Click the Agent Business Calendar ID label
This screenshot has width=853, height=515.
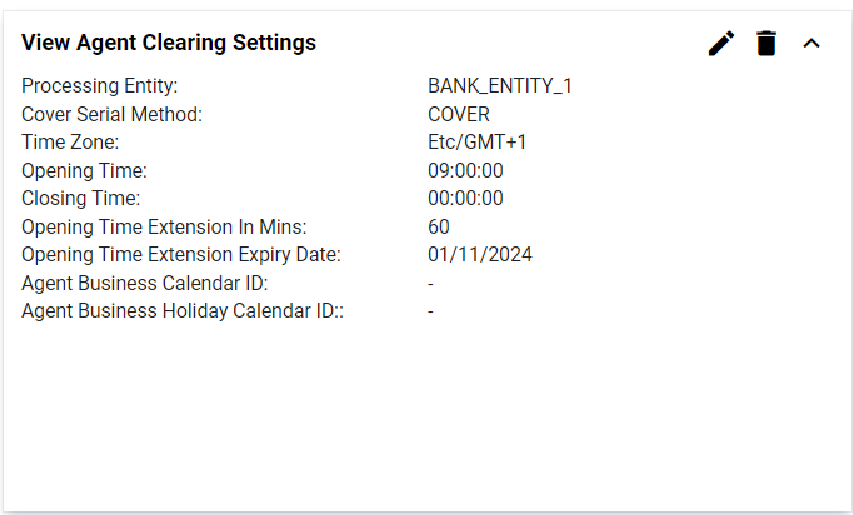tap(144, 283)
